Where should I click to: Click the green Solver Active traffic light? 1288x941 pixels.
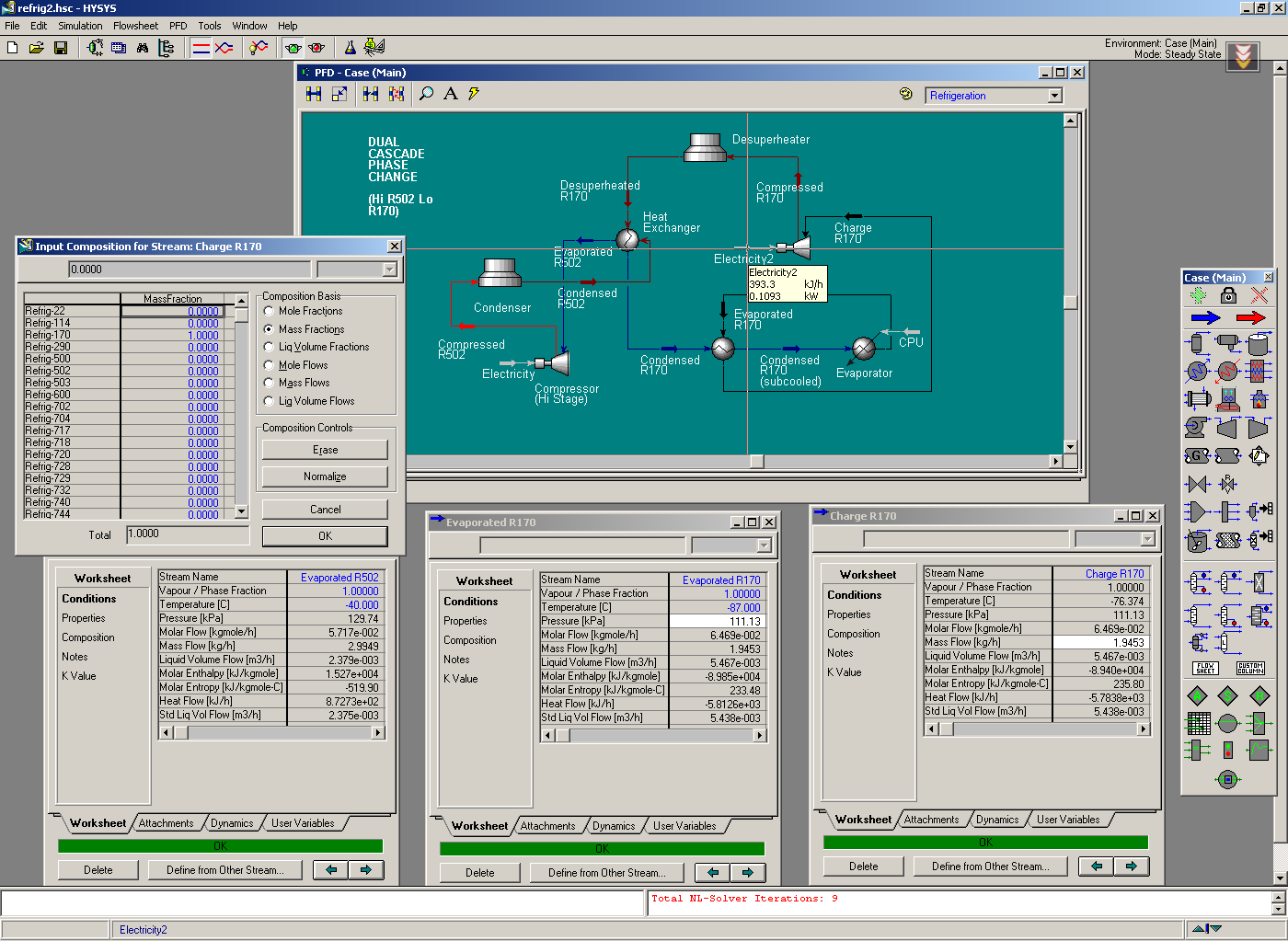[293, 48]
